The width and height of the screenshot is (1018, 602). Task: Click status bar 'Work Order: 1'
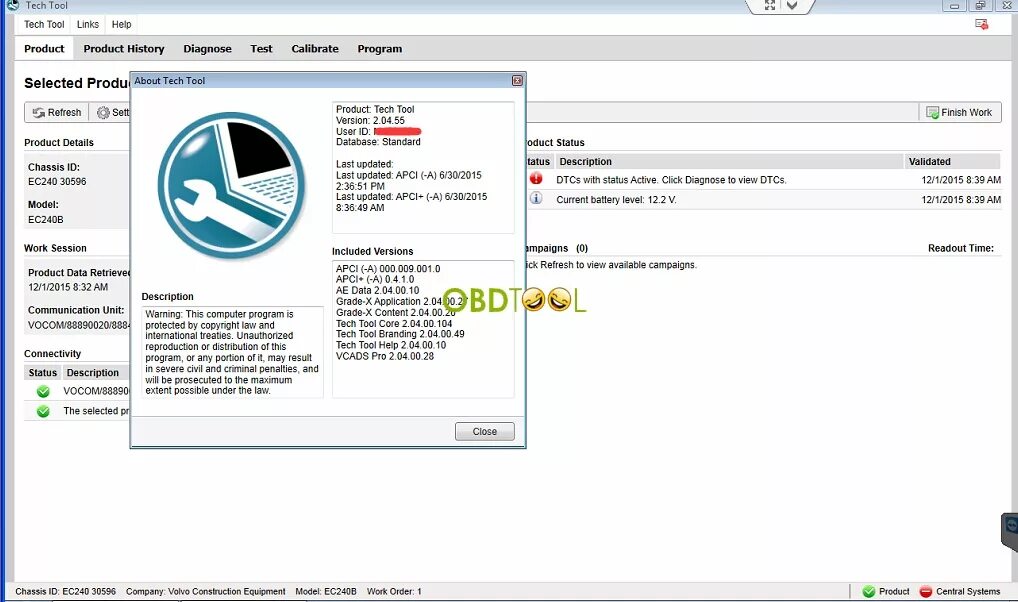click(394, 592)
